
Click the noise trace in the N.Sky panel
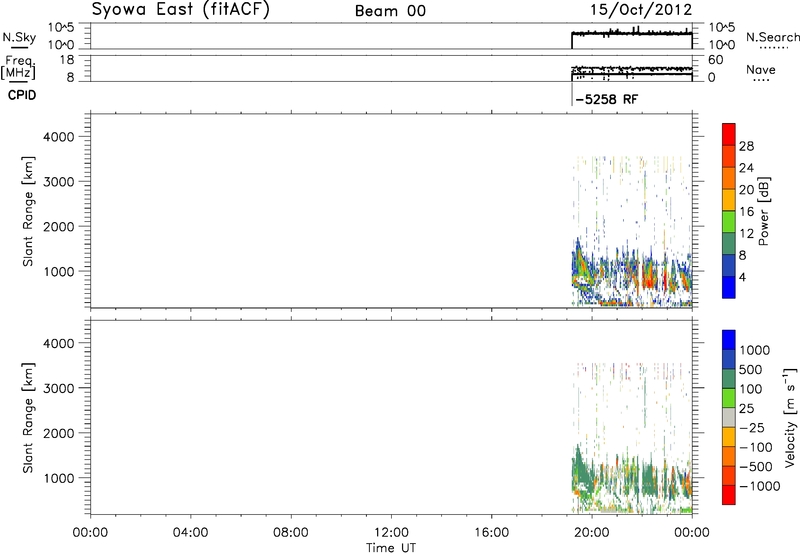pos(632,34)
